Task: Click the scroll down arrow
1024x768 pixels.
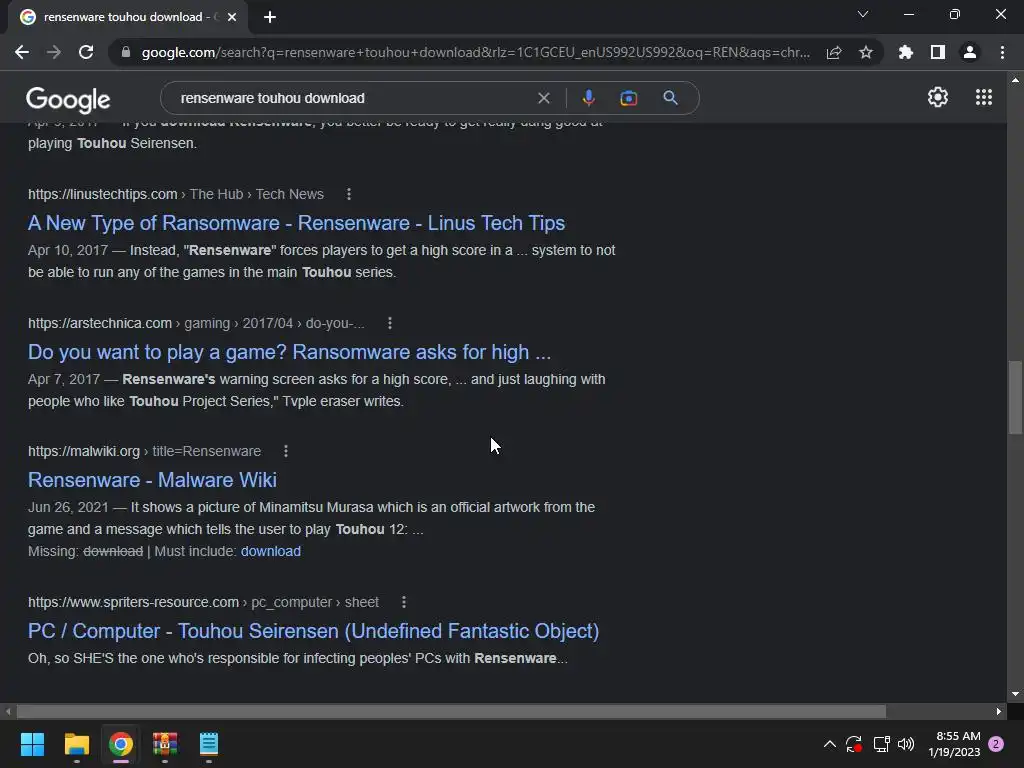Action: [x=1015, y=694]
